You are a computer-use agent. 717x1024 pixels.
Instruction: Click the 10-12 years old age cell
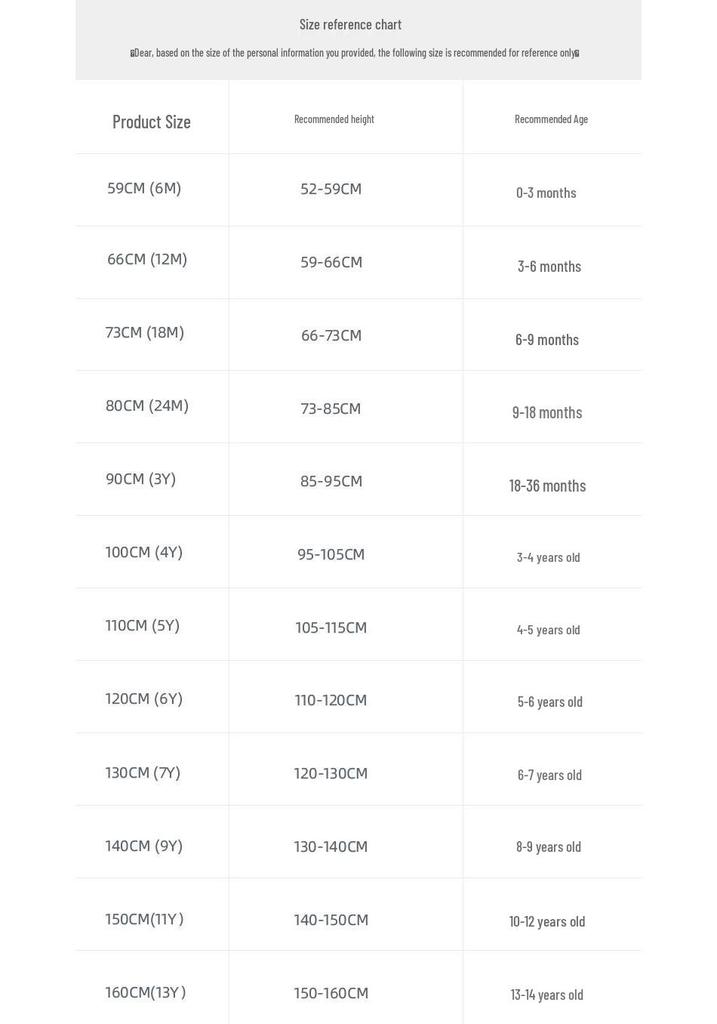[x=547, y=921]
